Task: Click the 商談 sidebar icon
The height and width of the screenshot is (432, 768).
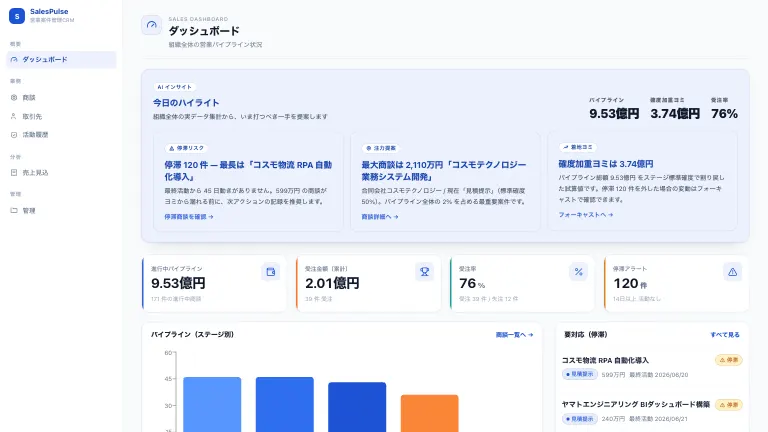Action: [x=14, y=97]
